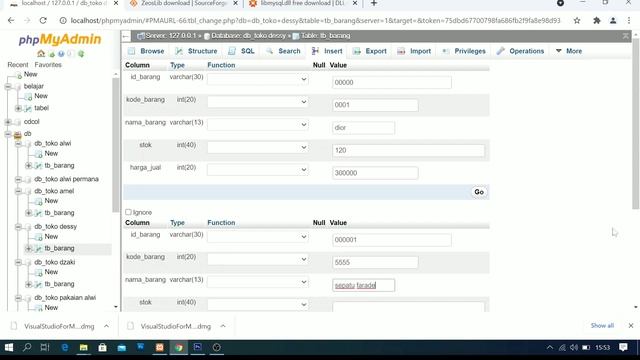The width and height of the screenshot is (640, 360).
Task: Expand the More menu
Action: (569, 51)
